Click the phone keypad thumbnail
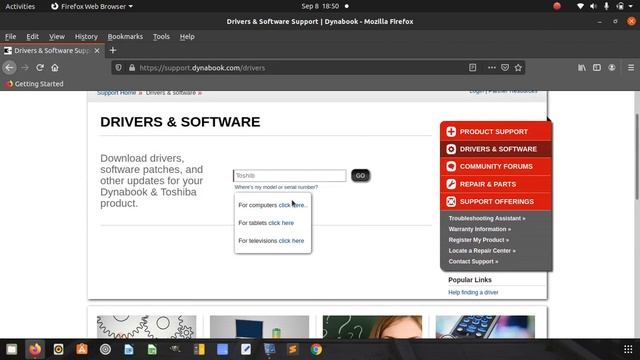Viewport: 640px width, 360px height. [485, 327]
